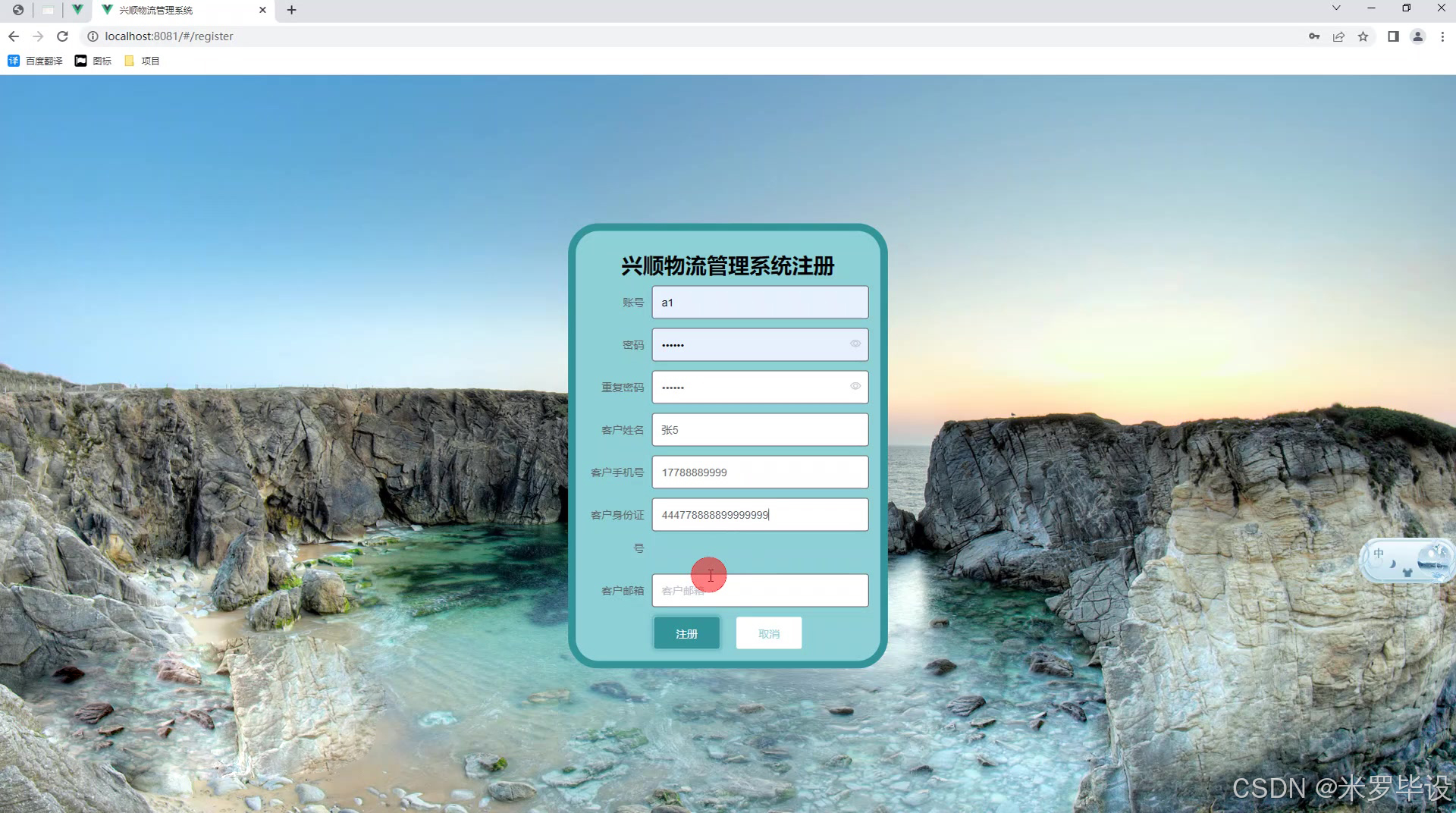Open the 百度翻译 bookmark
Viewport: 1456px width, 813px height.
pos(35,61)
